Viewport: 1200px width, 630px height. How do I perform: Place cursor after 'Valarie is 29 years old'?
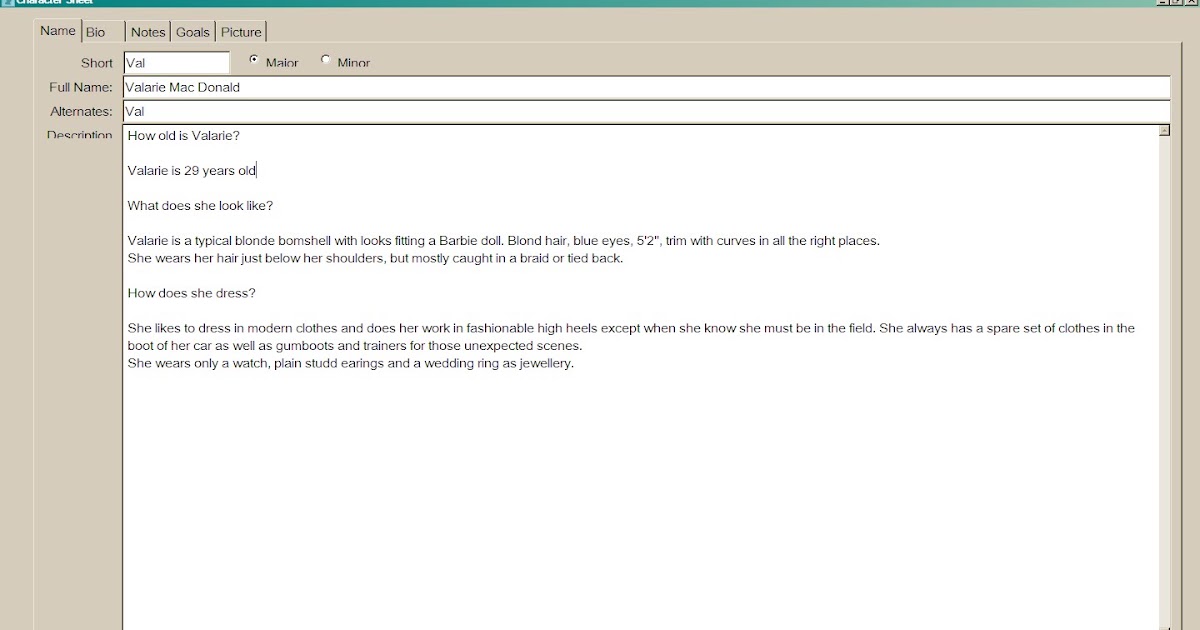pos(257,170)
